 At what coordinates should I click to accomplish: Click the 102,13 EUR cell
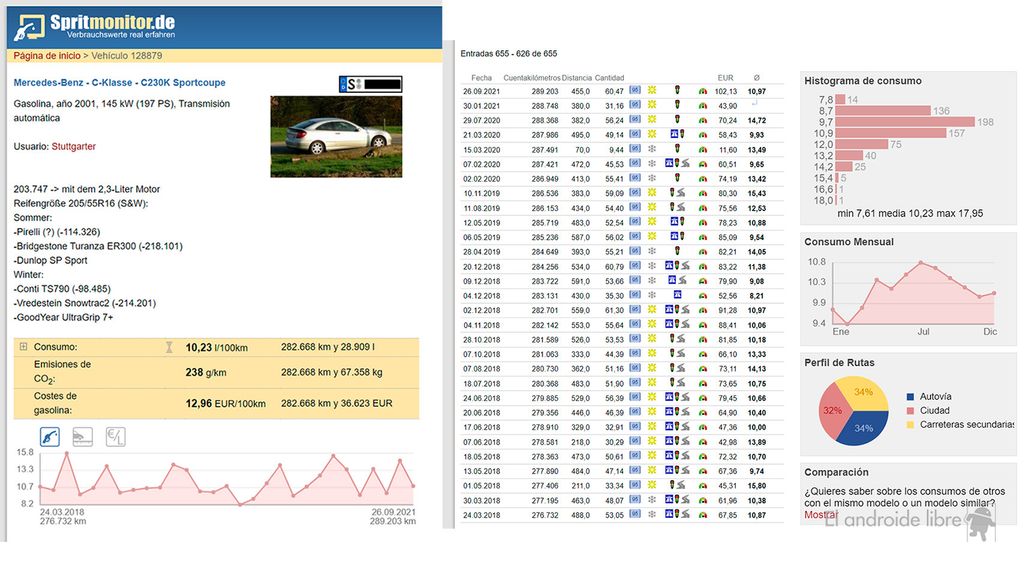point(726,91)
